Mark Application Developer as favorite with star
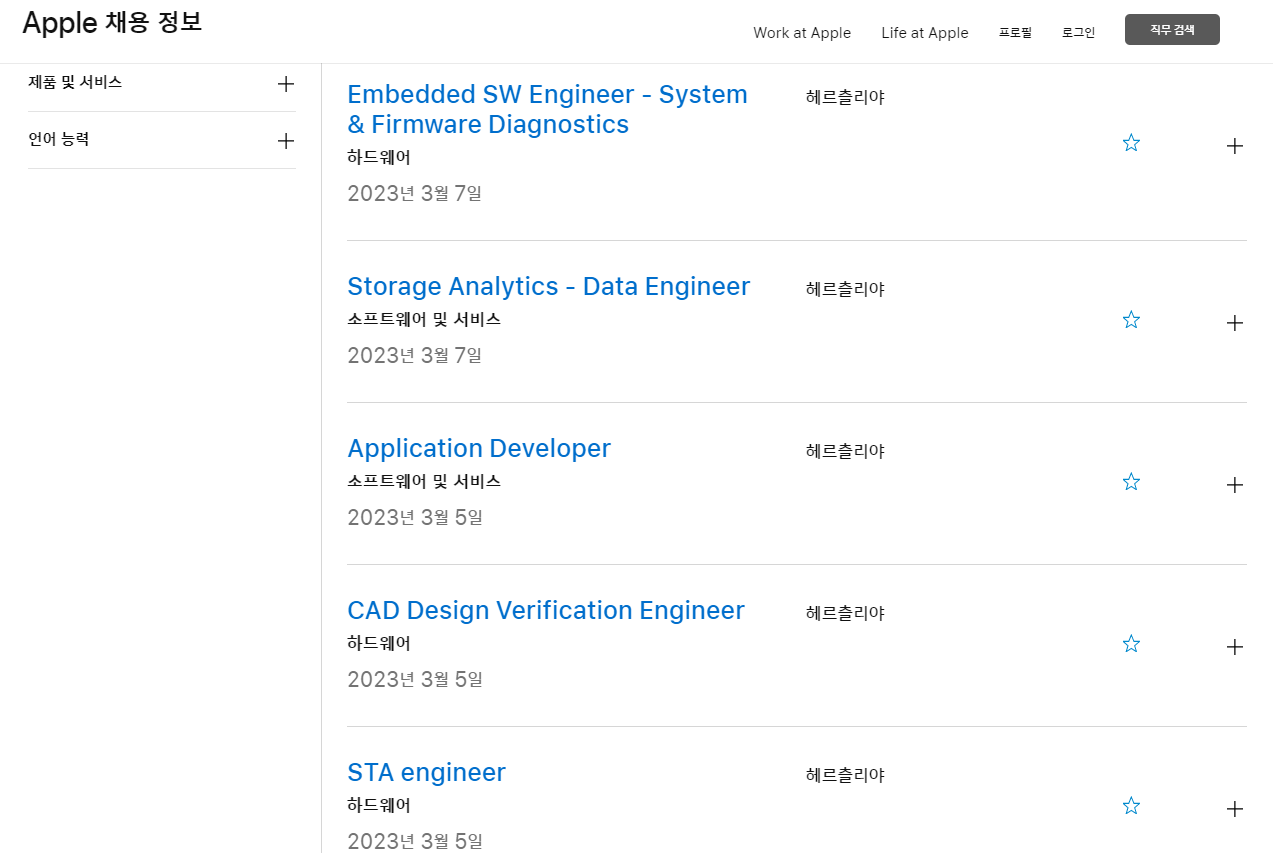The height and width of the screenshot is (853, 1273). tap(1131, 482)
